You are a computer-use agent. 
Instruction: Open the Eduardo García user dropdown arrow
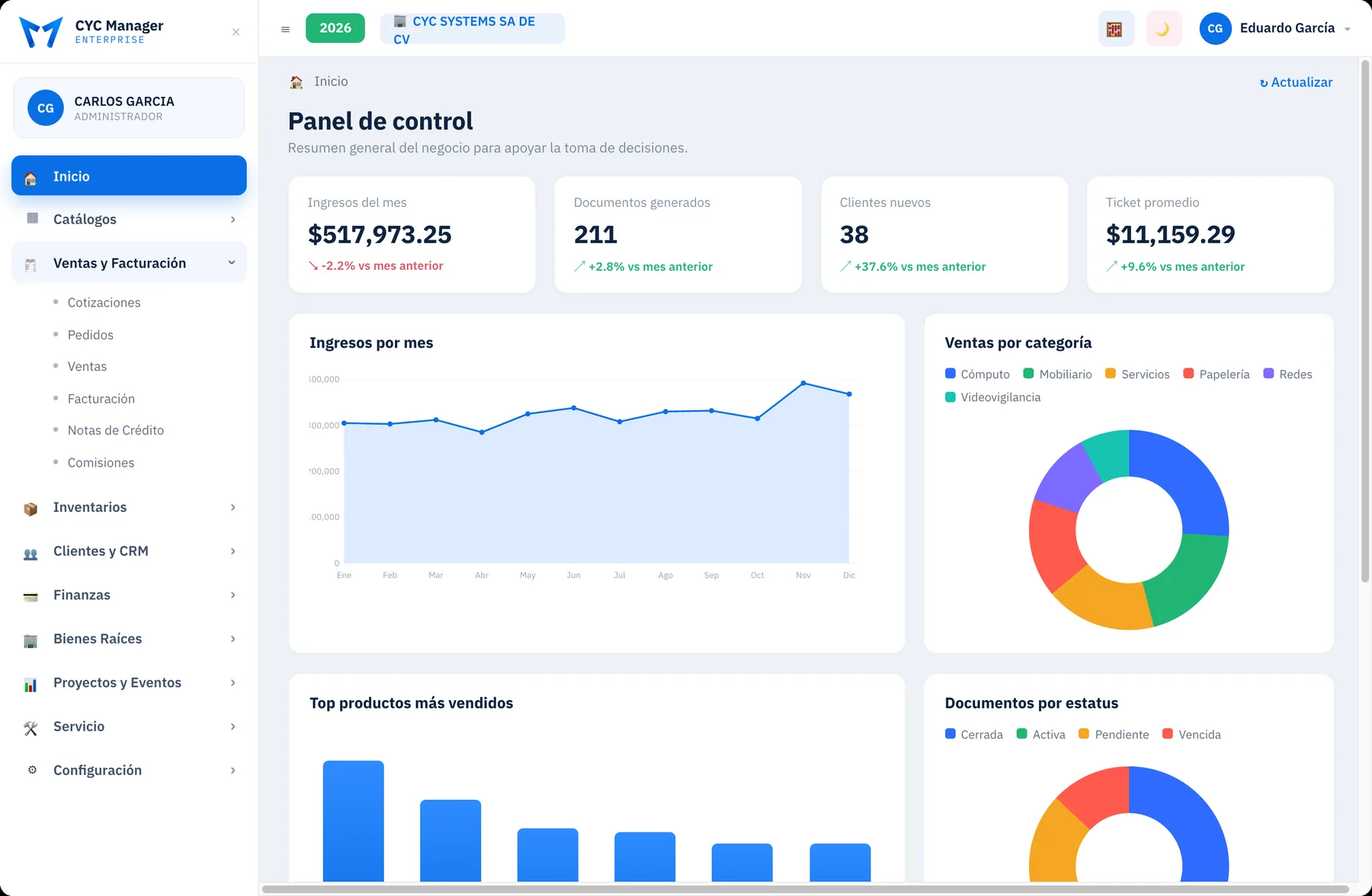tap(1348, 29)
